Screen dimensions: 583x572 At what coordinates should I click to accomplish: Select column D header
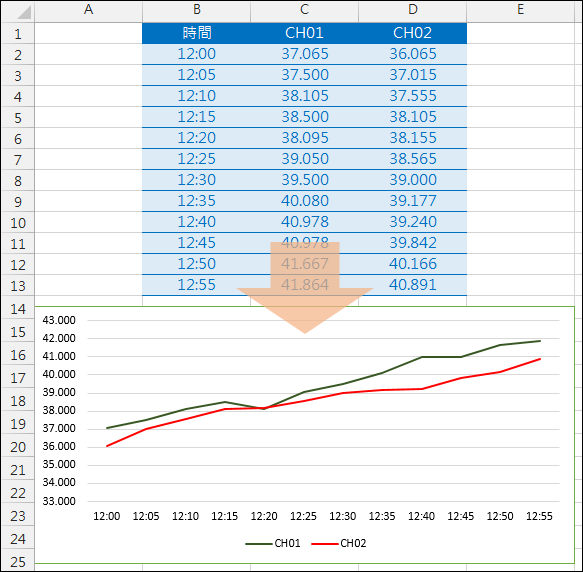pos(412,10)
